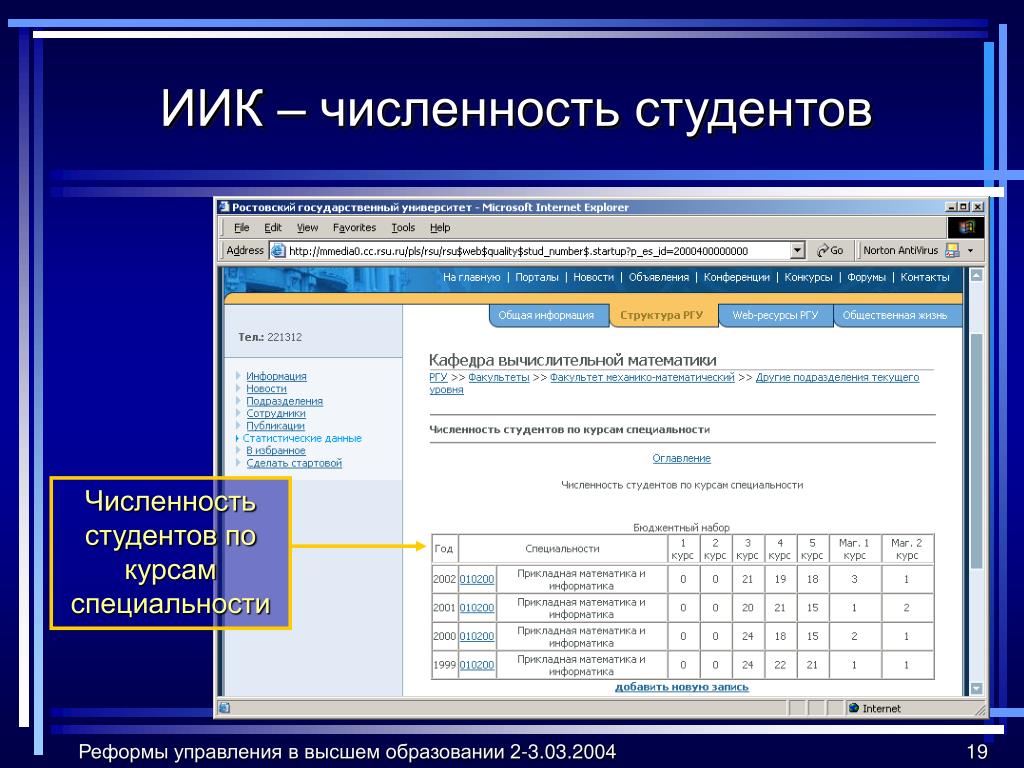1024x768 pixels.
Task: Expand the address bar dropdown arrow
Action: point(797,251)
